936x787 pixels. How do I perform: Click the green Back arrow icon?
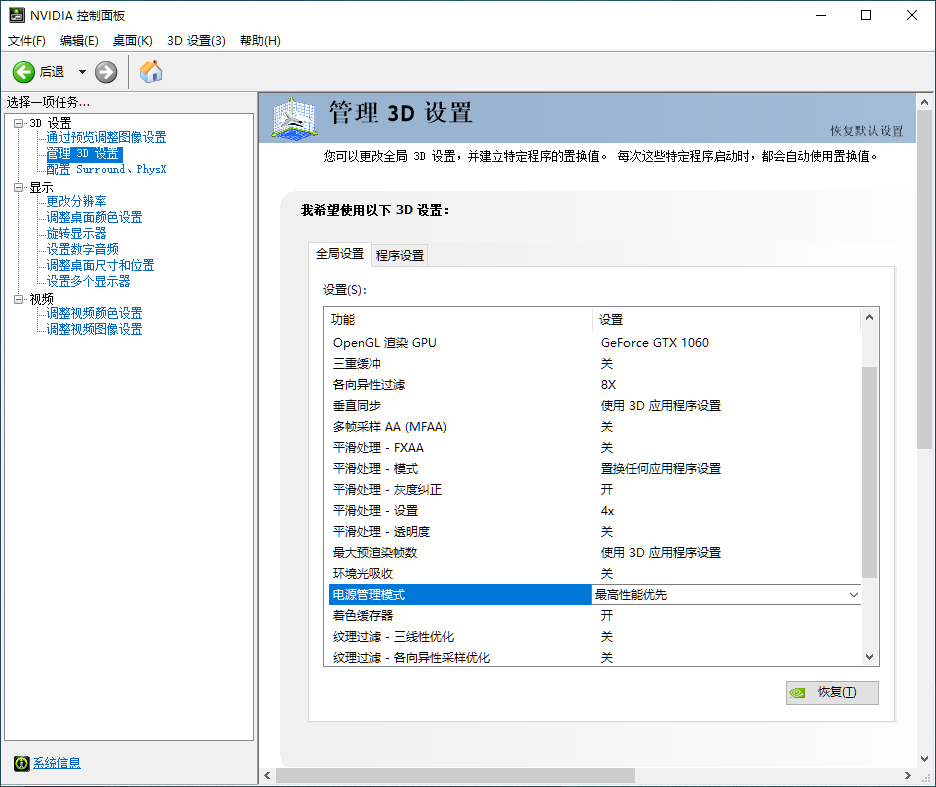tap(24, 72)
